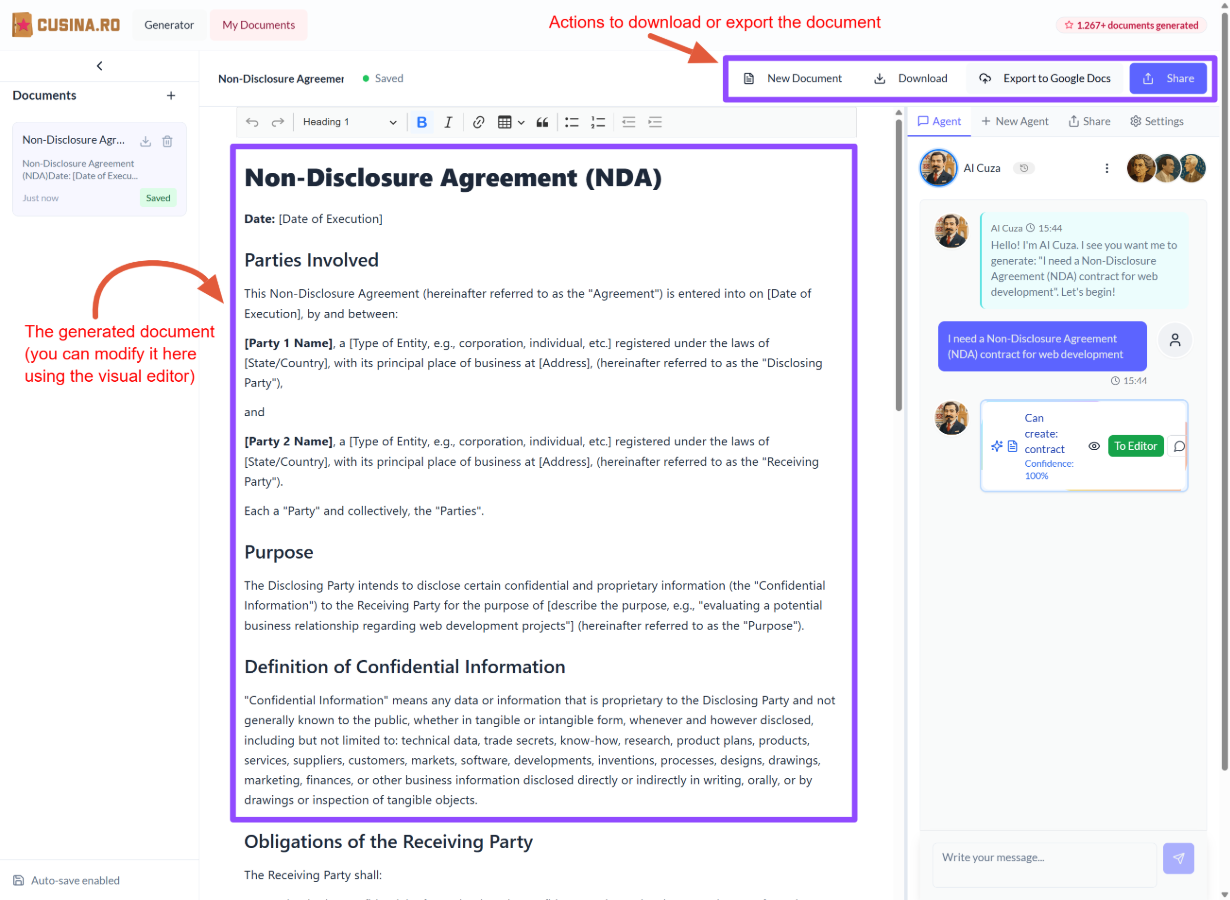This screenshot has width=1230, height=900.
Task: Click the Obligations of the Receiving Party heading
Action: (x=388, y=842)
